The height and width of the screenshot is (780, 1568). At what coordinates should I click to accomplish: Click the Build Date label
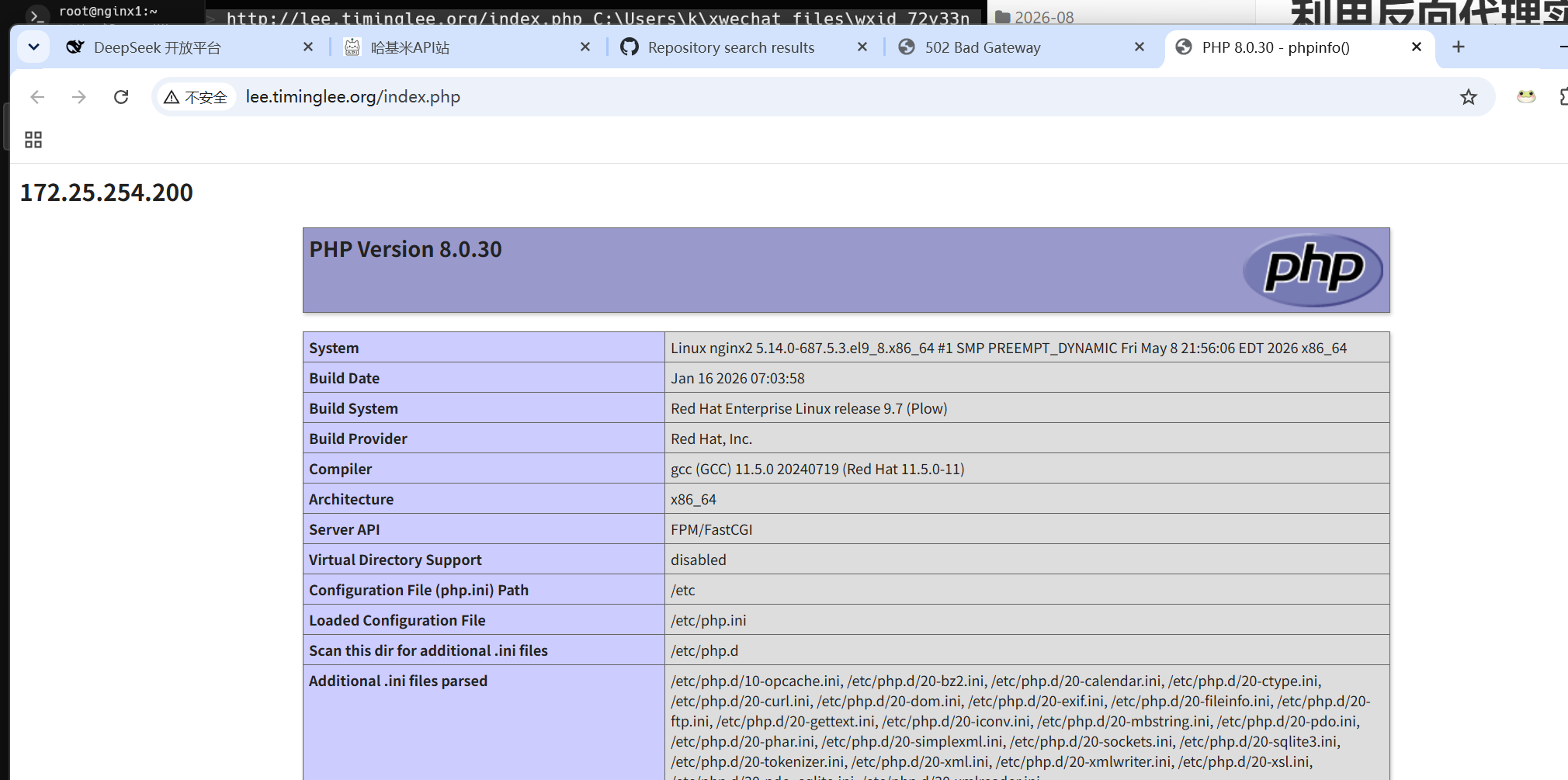(x=344, y=378)
